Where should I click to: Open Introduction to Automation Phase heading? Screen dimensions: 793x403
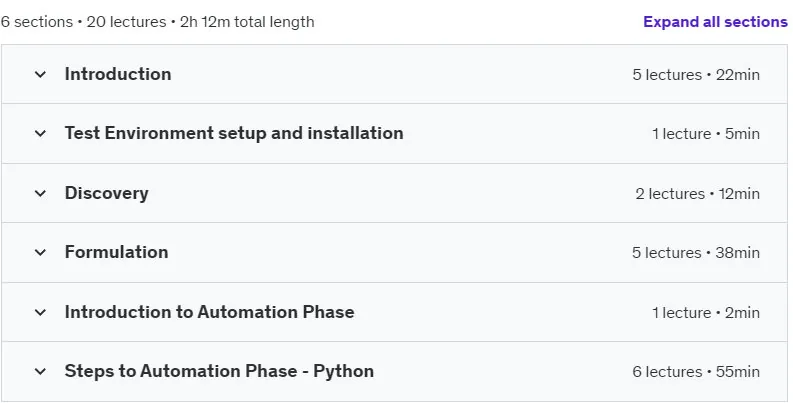[x=209, y=311]
